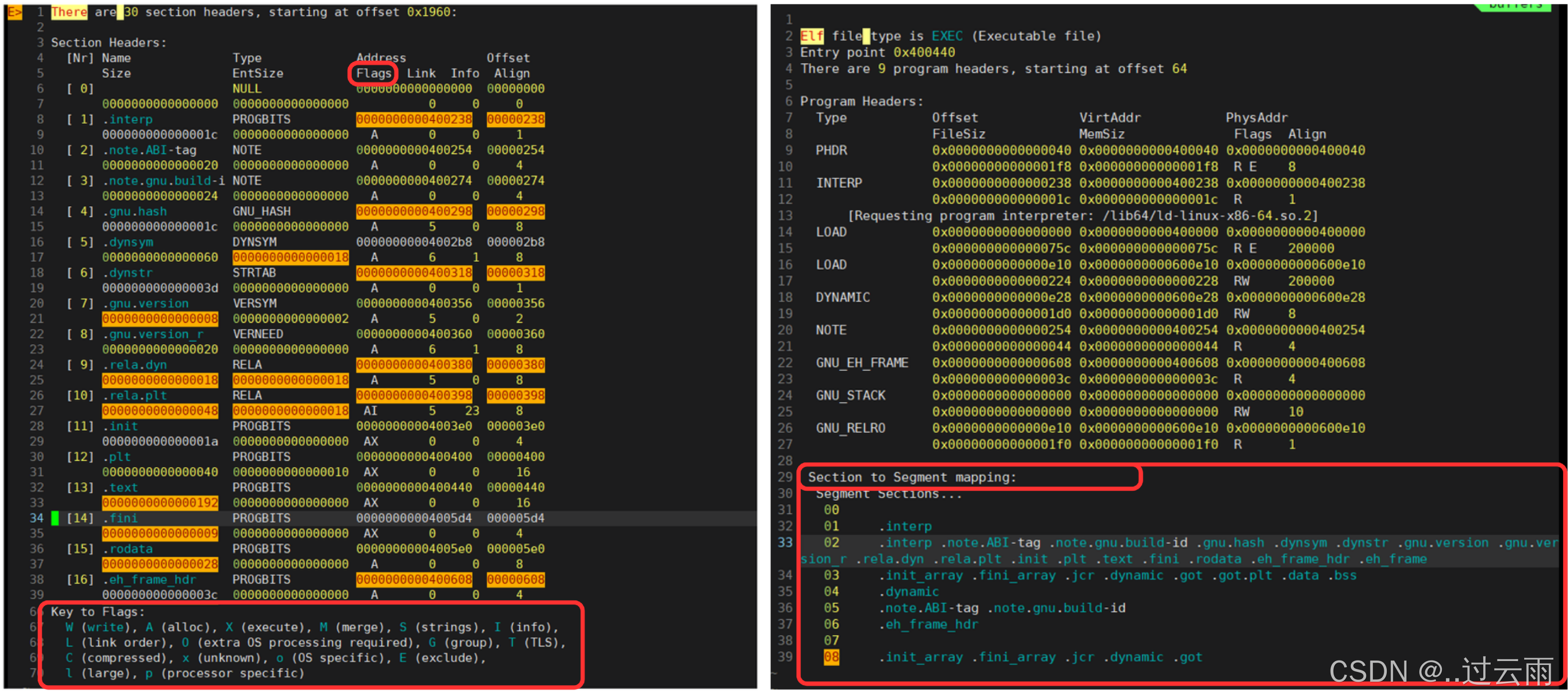Viewport: 1568px width, 698px height.
Task: Click the GNU_HASH type on .gnu.hash row
Action: [261, 211]
